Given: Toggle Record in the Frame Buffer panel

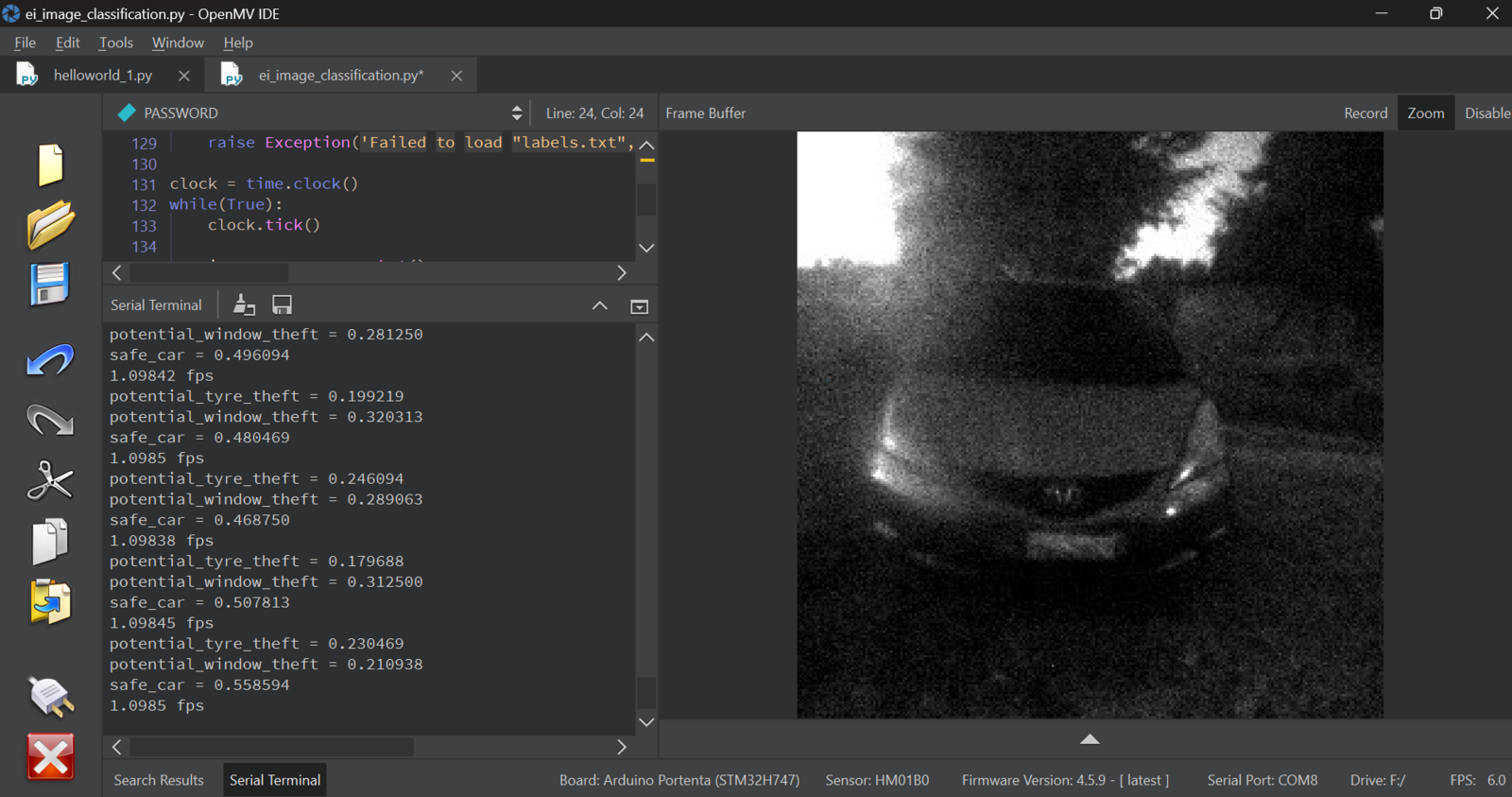Looking at the screenshot, I should (x=1366, y=113).
